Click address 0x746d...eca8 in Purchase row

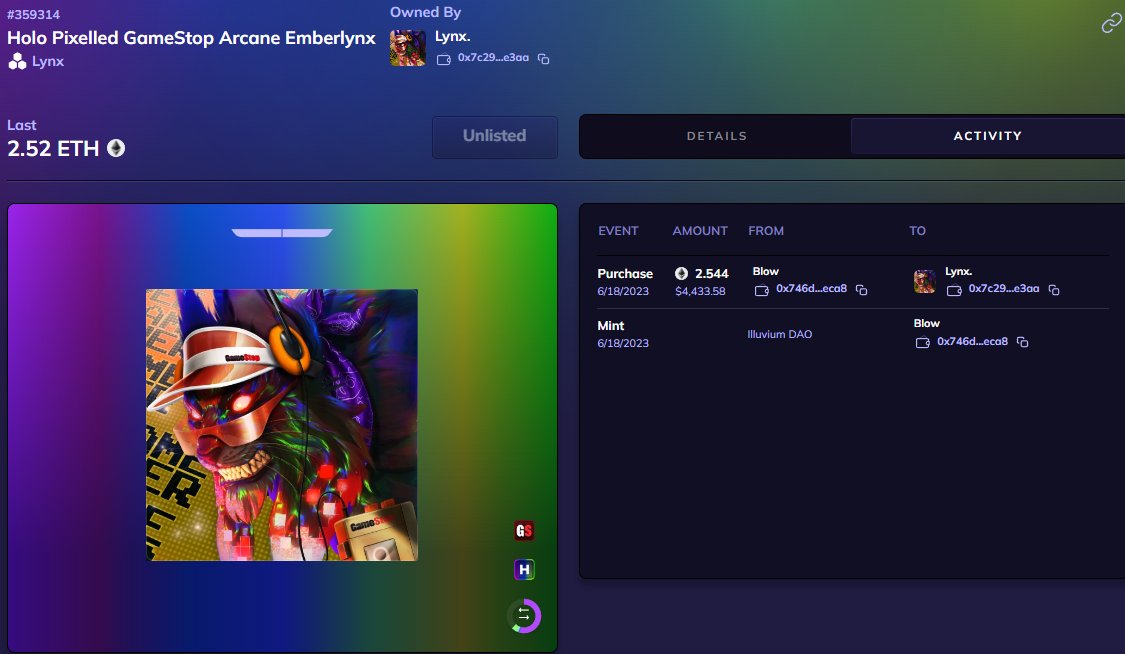pos(811,288)
